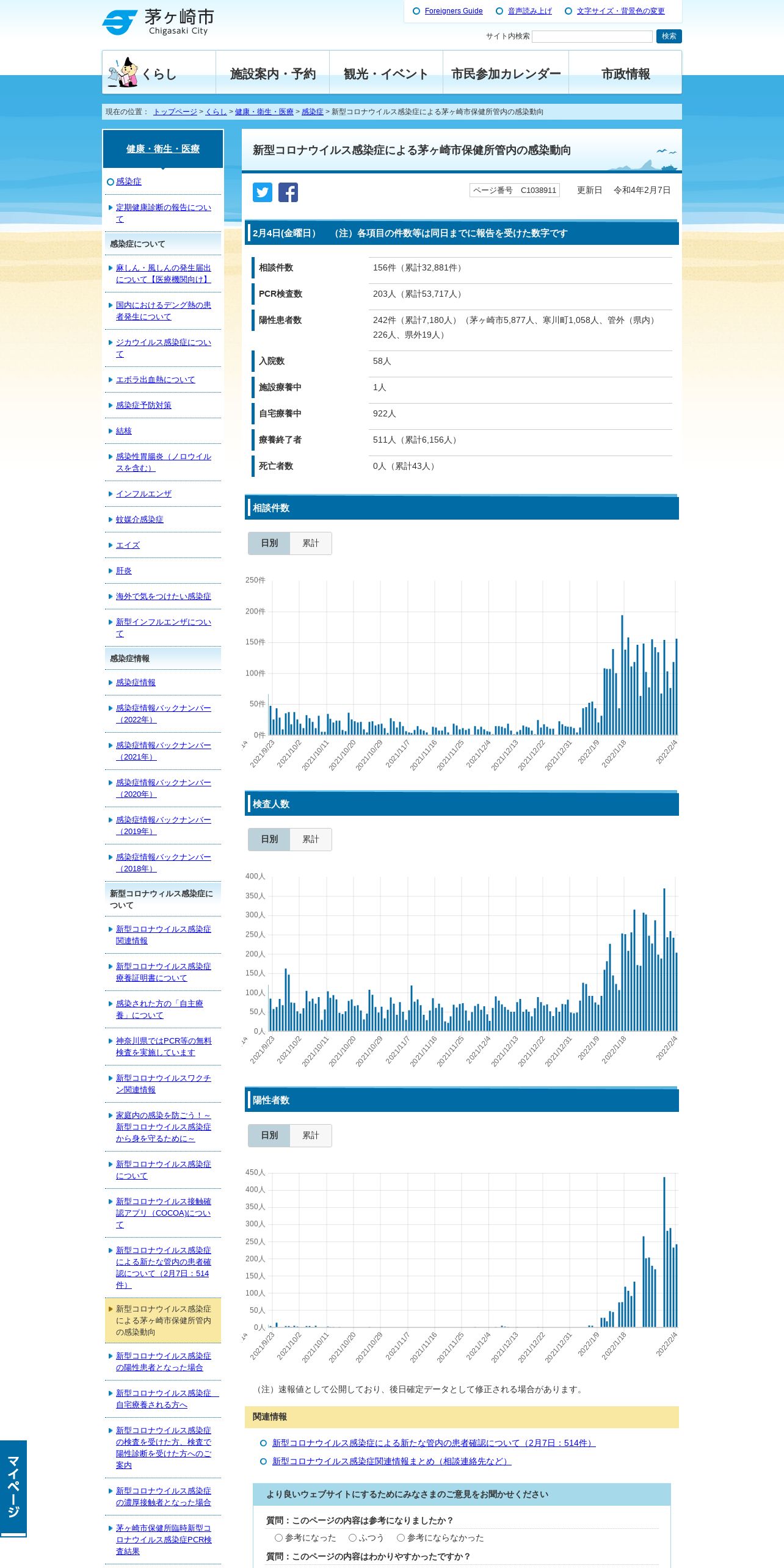This screenshot has width=784, height=1568.
Task: Open 茅ヶ崎市保健所臨時PCR検査結果 link
Action: tap(163, 1539)
